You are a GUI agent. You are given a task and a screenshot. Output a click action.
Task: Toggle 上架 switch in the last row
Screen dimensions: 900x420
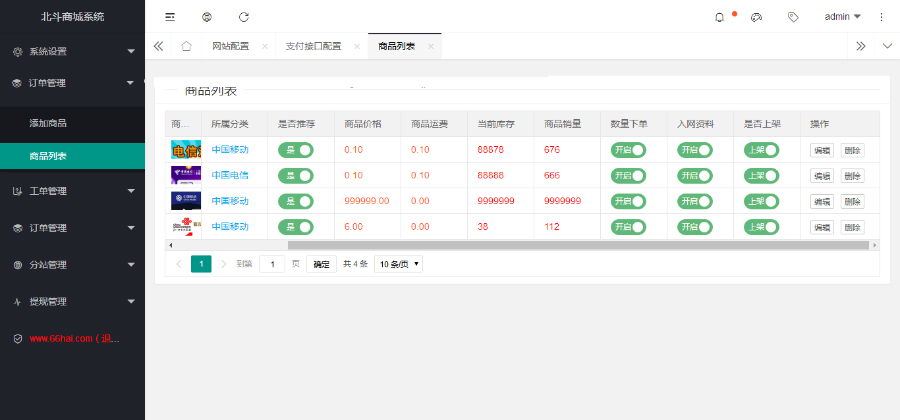[761, 226]
